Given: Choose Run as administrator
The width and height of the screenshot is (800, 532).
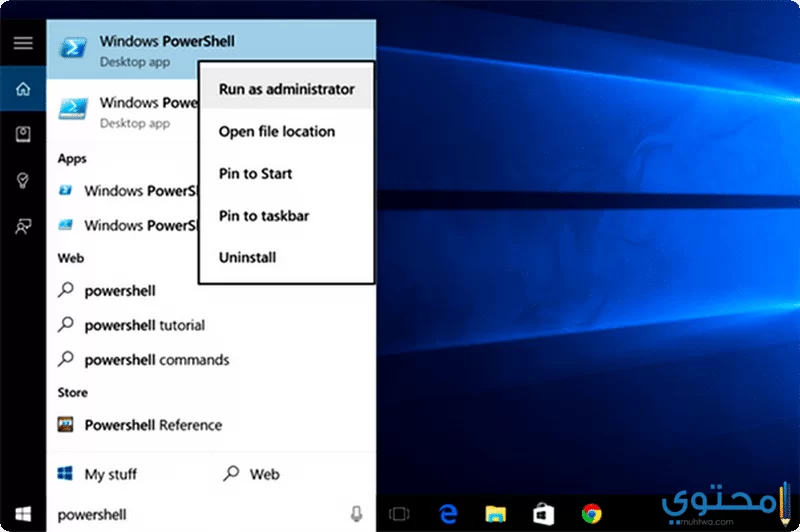Looking at the screenshot, I should tap(286, 89).
